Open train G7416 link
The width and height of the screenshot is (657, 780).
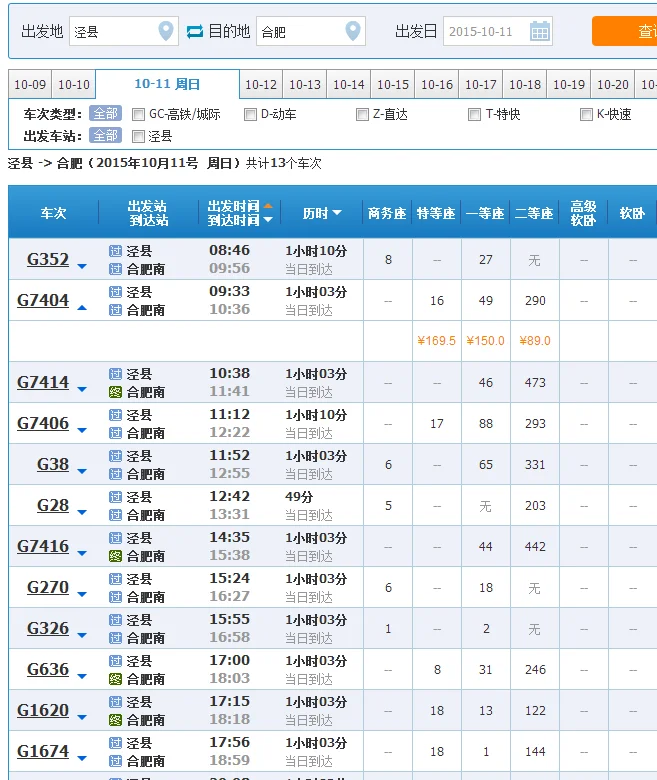click(x=43, y=546)
